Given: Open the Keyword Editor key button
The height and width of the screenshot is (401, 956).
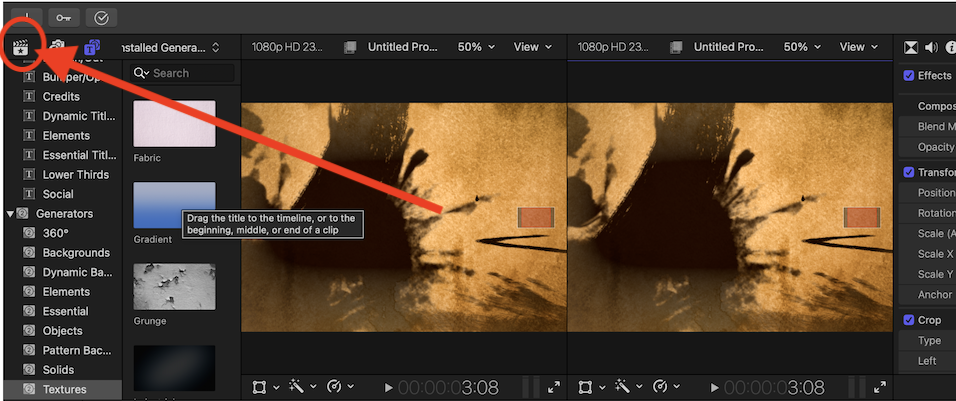Looking at the screenshot, I should [63, 18].
